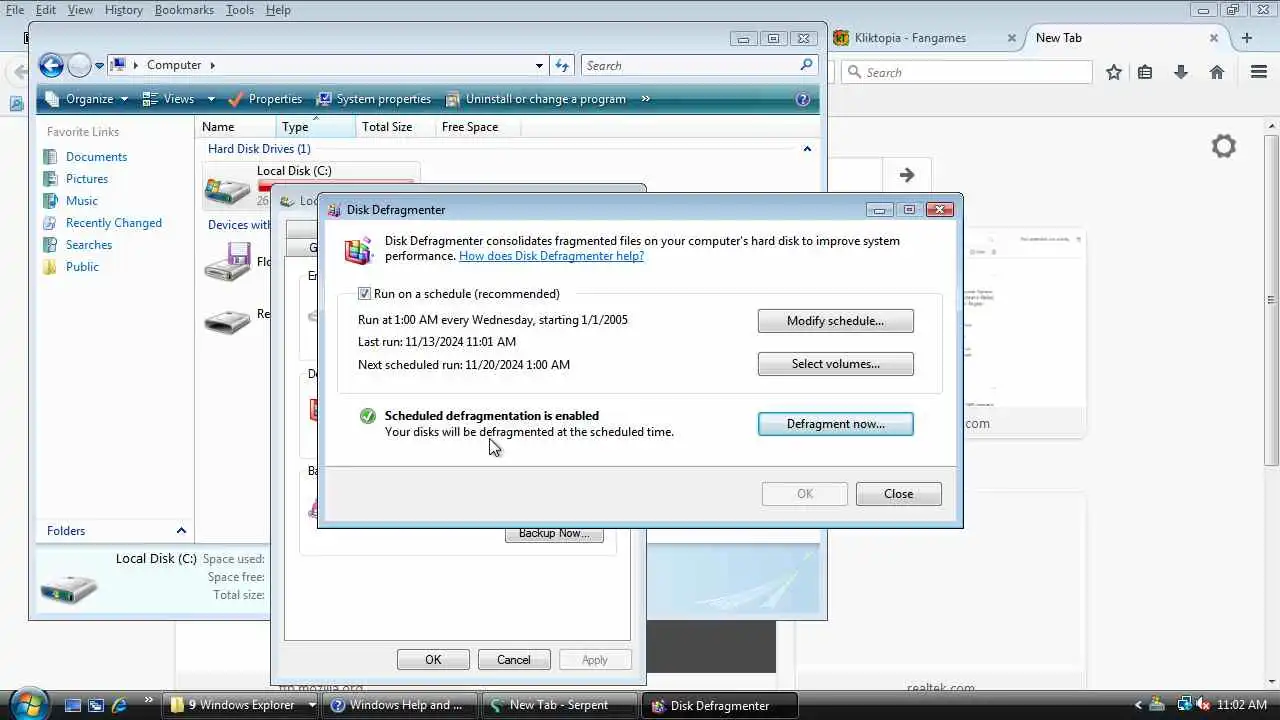1280x720 pixels.
Task: Switch to New Tab - Serpent taskbar button
Action: pyautogui.click(x=559, y=705)
